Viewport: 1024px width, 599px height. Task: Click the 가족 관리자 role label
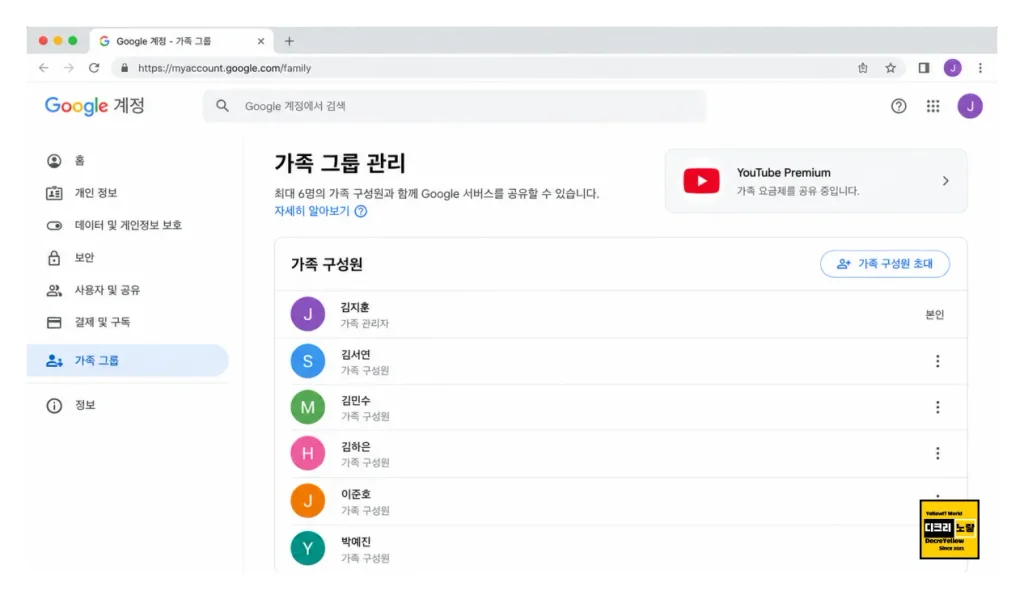(x=364, y=323)
